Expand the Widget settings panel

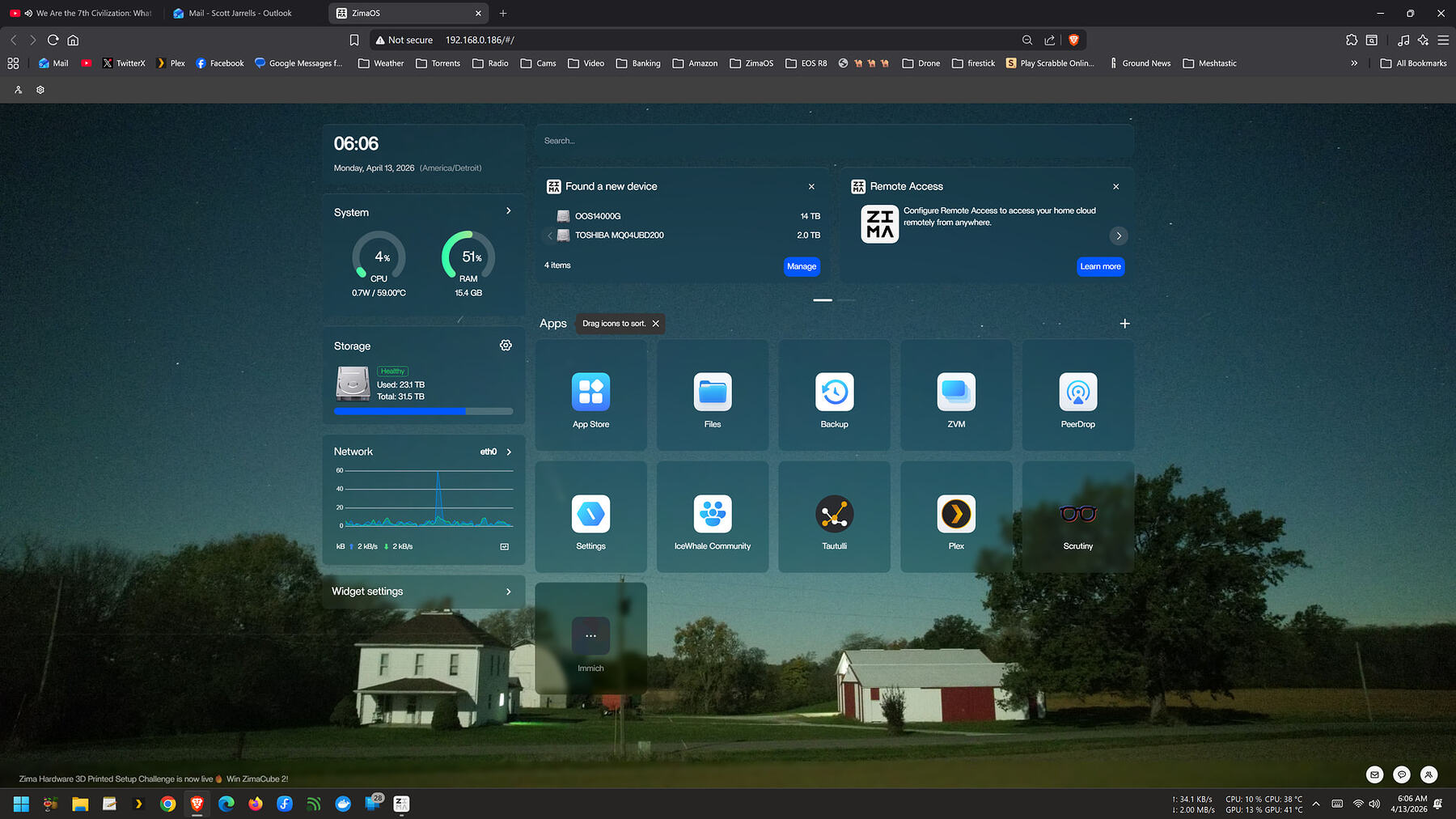509,592
